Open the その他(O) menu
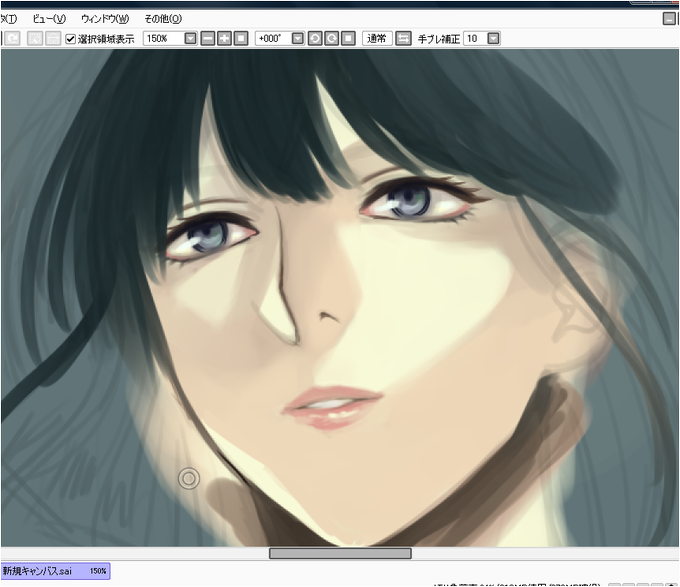 pyautogui.click(x=163, y=19)
